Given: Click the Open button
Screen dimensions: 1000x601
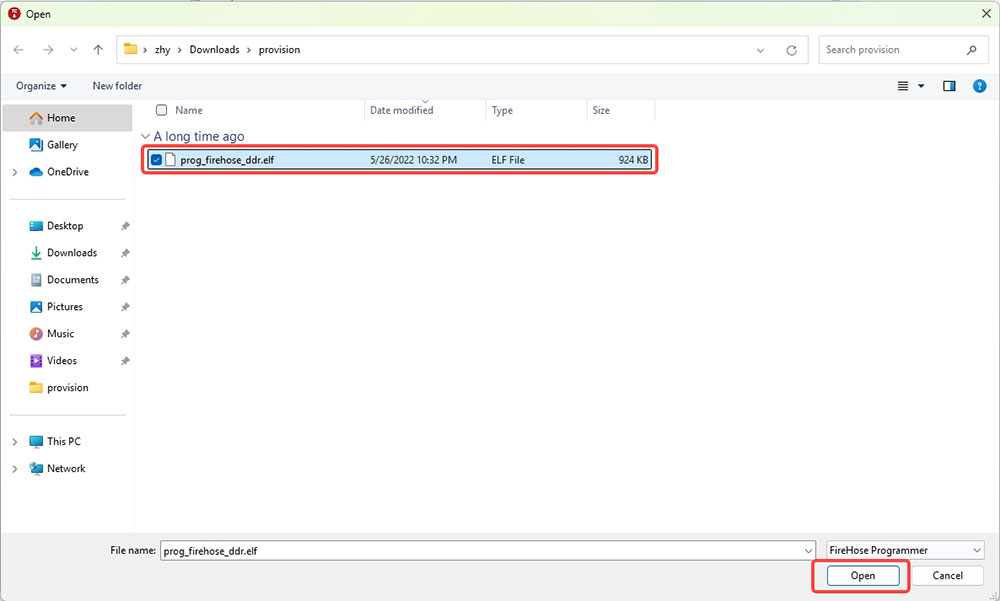Looking at the screenshot, I should pyautogui.click(x=863, y=575).
